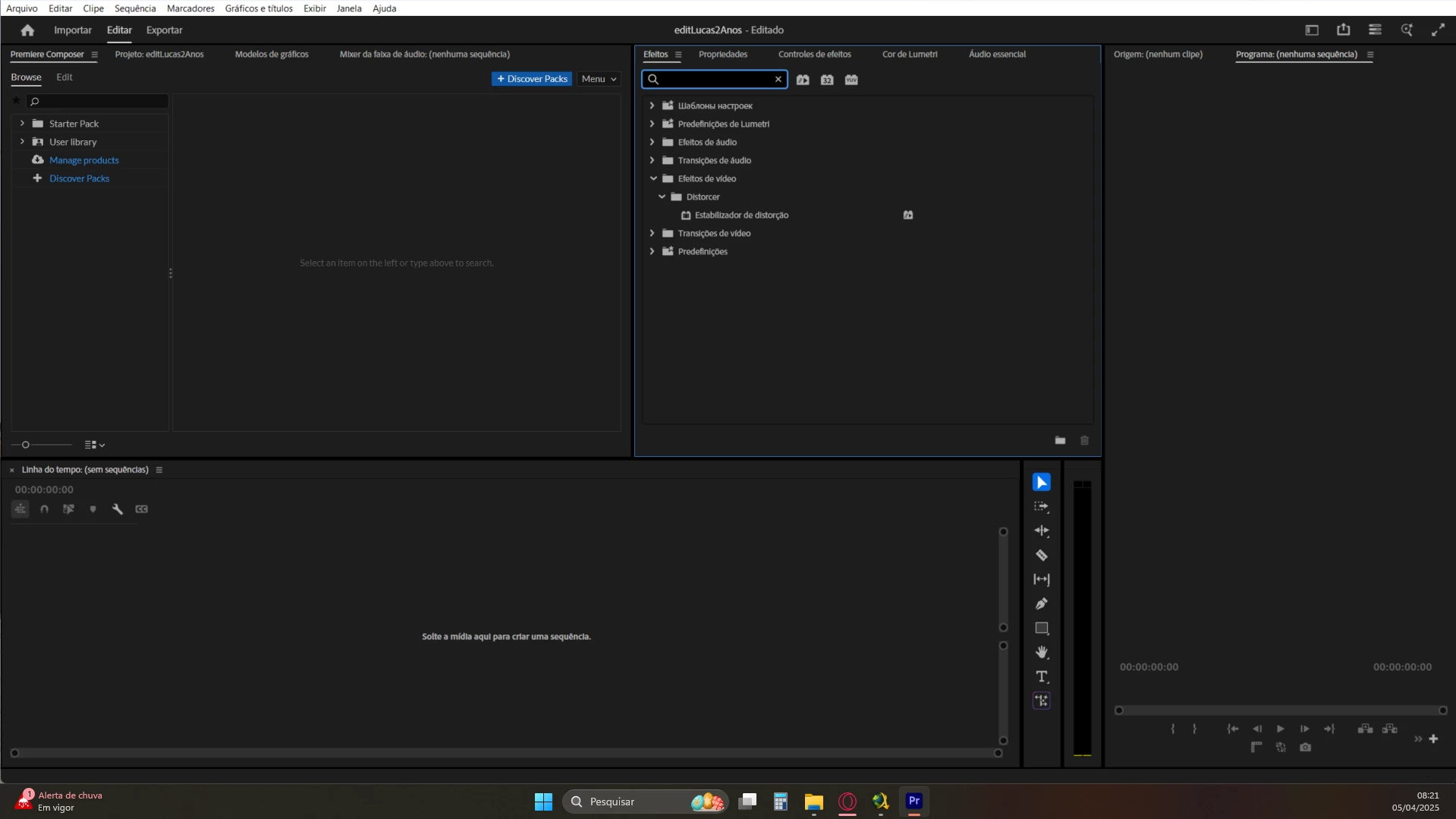Collapse Efeitos de vídeo folder
The image size is (1456, 819).
(653, 178)
